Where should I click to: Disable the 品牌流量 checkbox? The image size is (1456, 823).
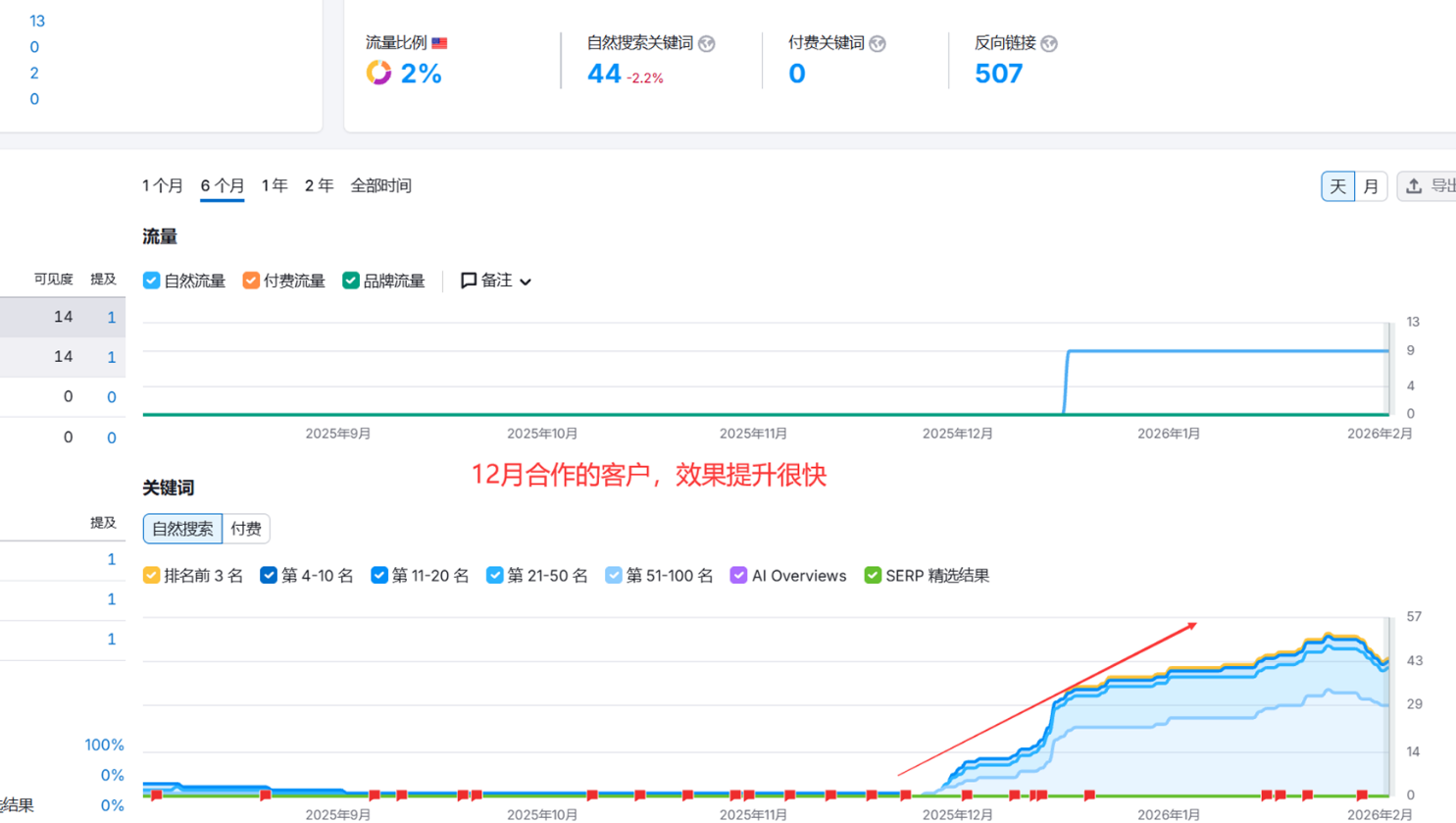[x=350, y=281]
